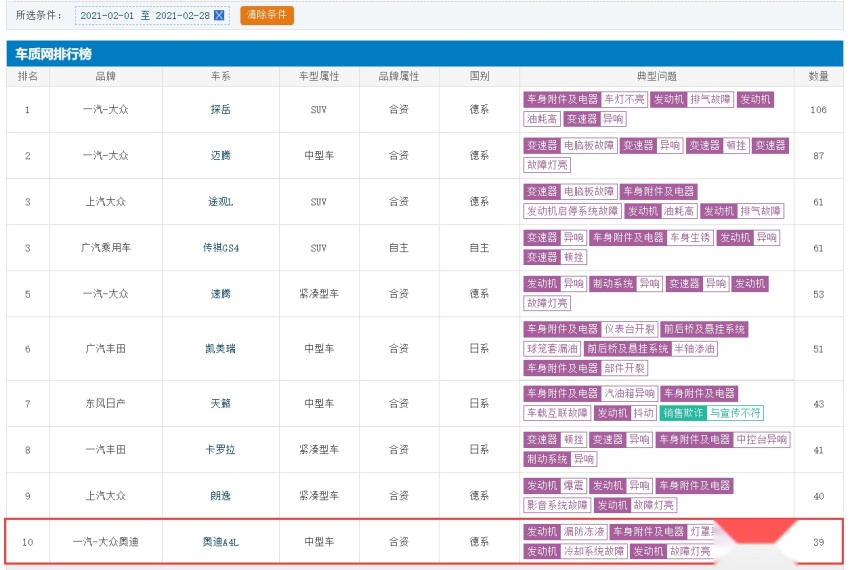
Task: Select the 106 count for 探岳
Action: point(818,110)
